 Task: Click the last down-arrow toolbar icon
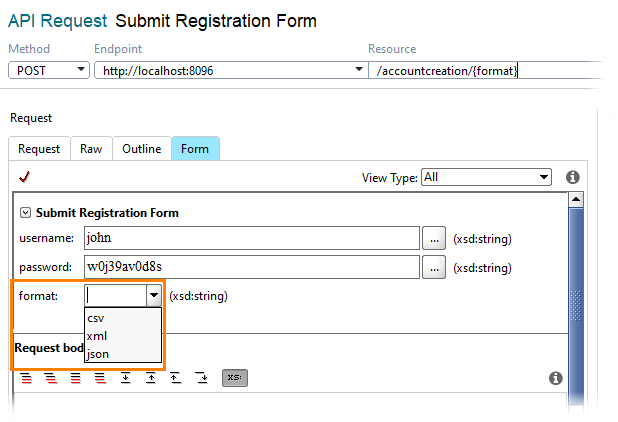[202, 378]
